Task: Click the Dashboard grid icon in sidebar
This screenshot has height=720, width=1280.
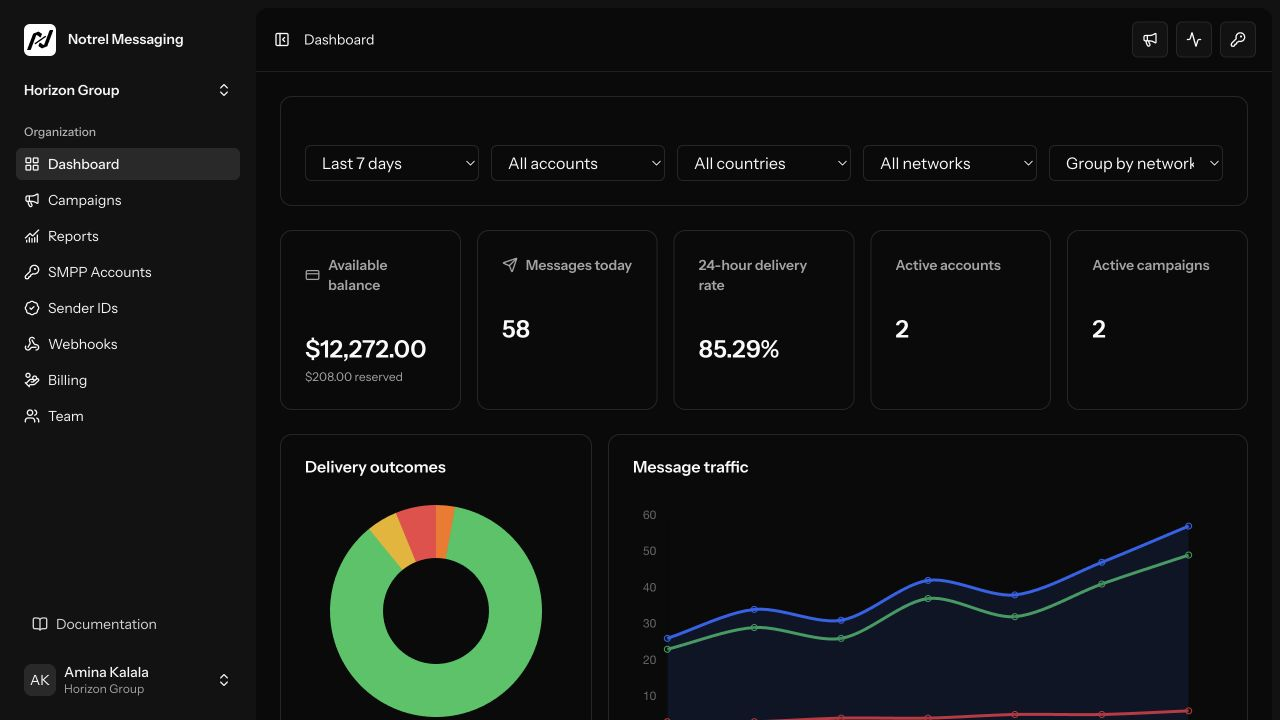Action: click(32, 164)
